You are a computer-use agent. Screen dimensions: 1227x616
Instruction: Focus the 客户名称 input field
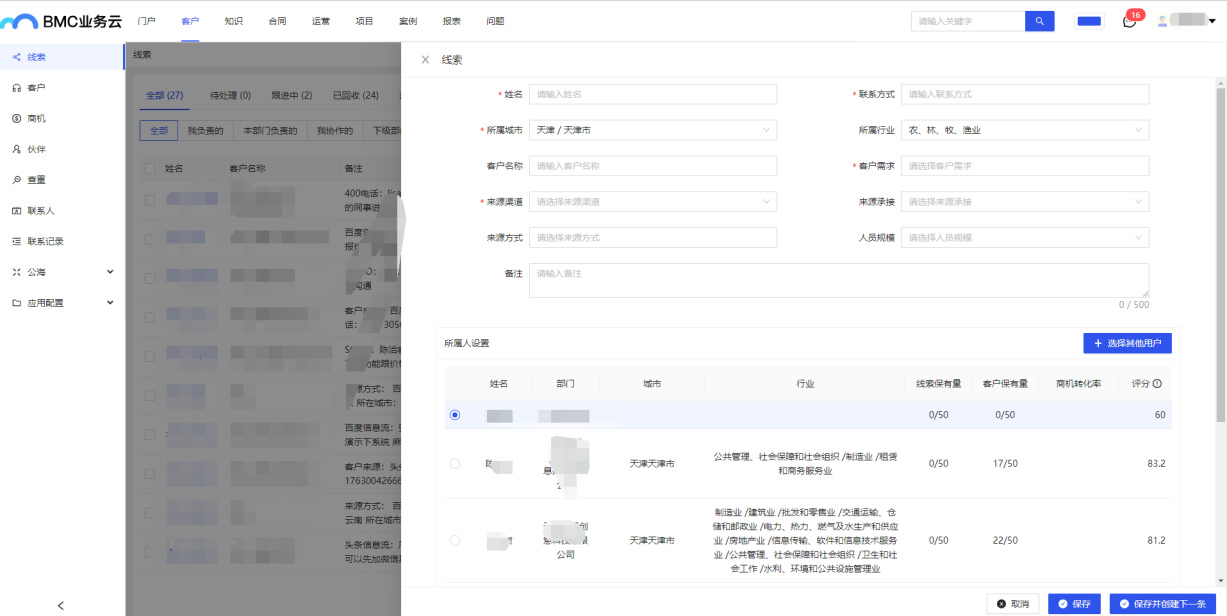pos(653,166)
